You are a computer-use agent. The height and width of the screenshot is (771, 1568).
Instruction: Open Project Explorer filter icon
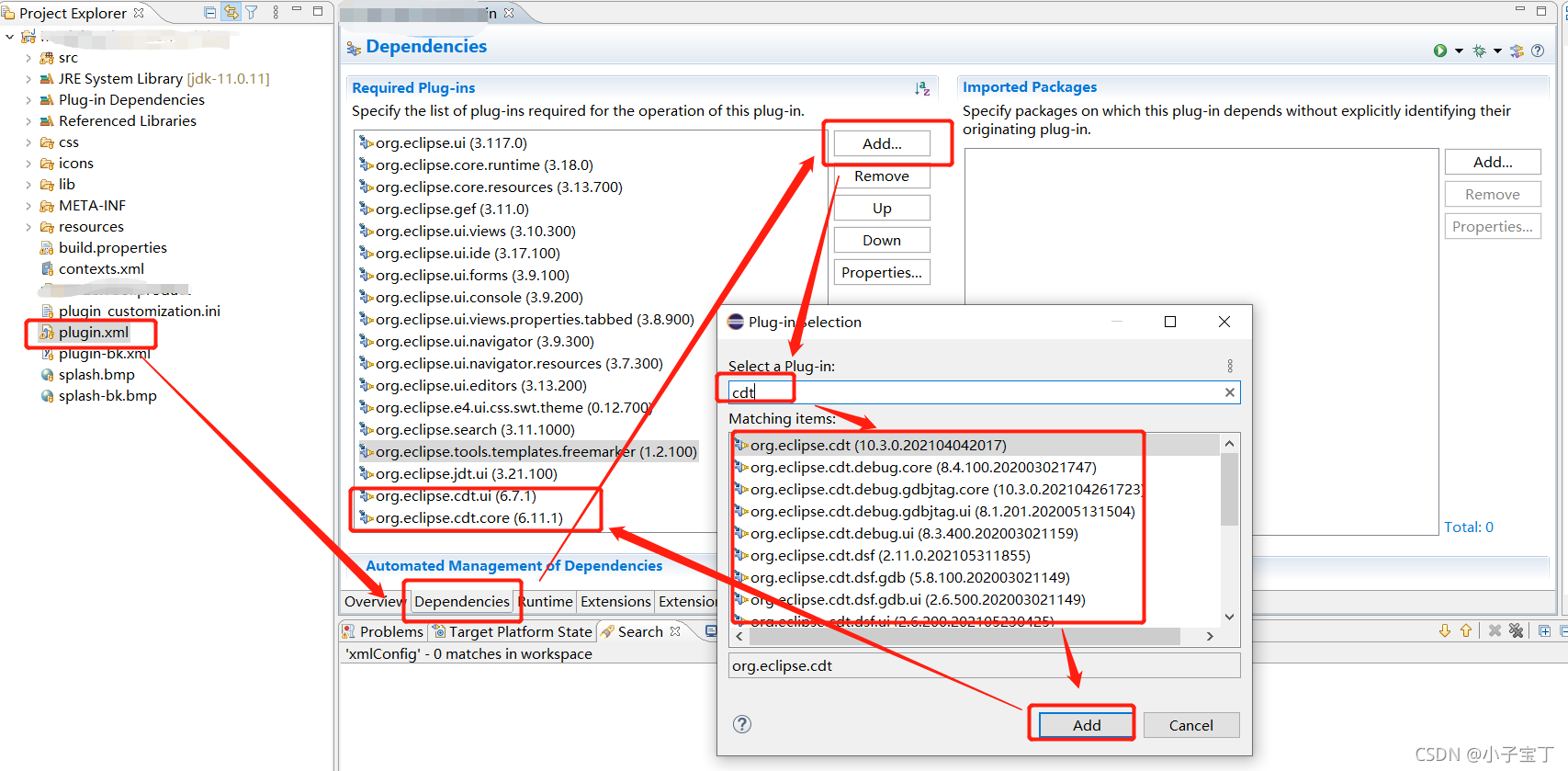pos(251,12)
